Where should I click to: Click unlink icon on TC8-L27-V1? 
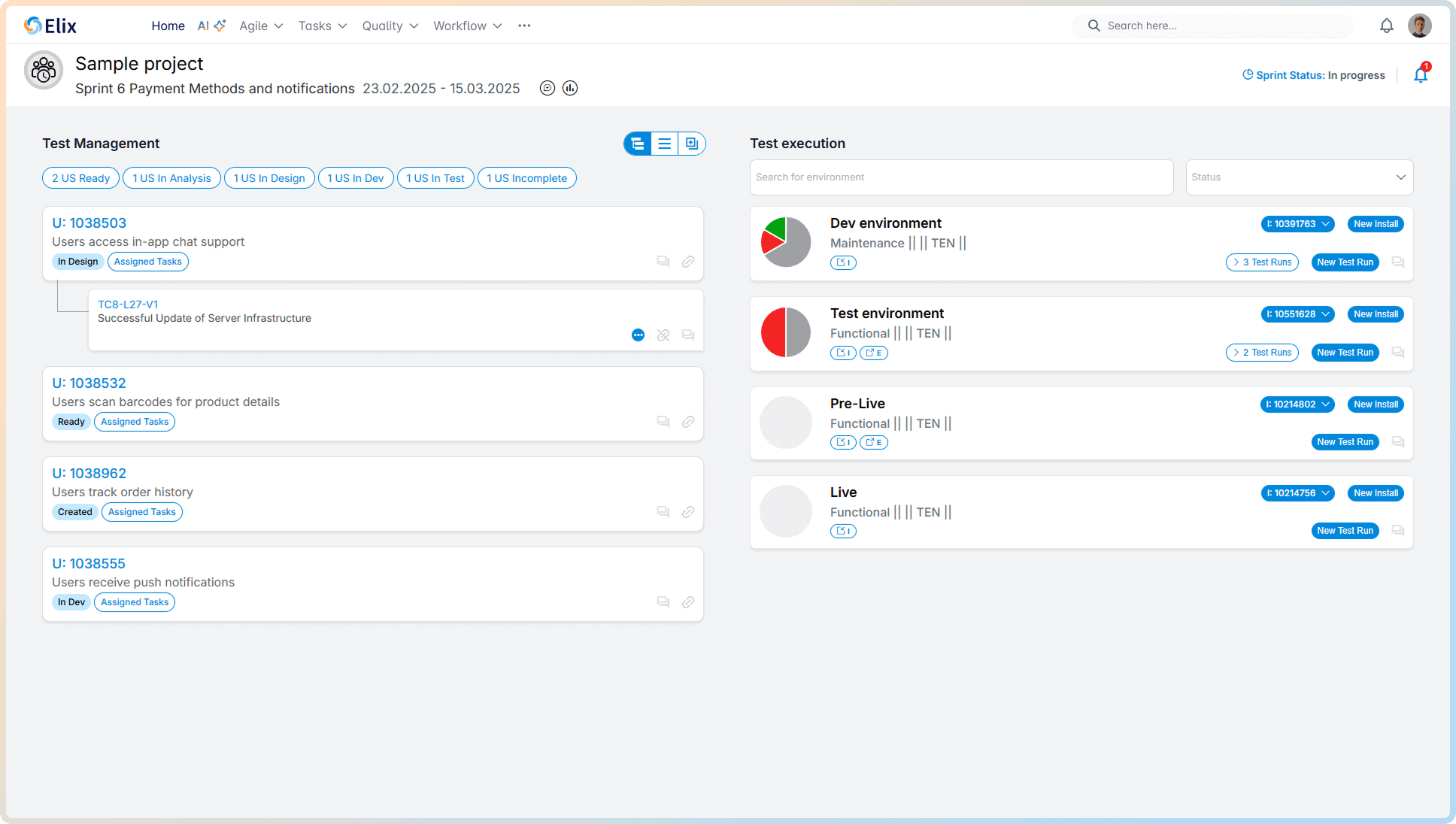click(663, 335)
